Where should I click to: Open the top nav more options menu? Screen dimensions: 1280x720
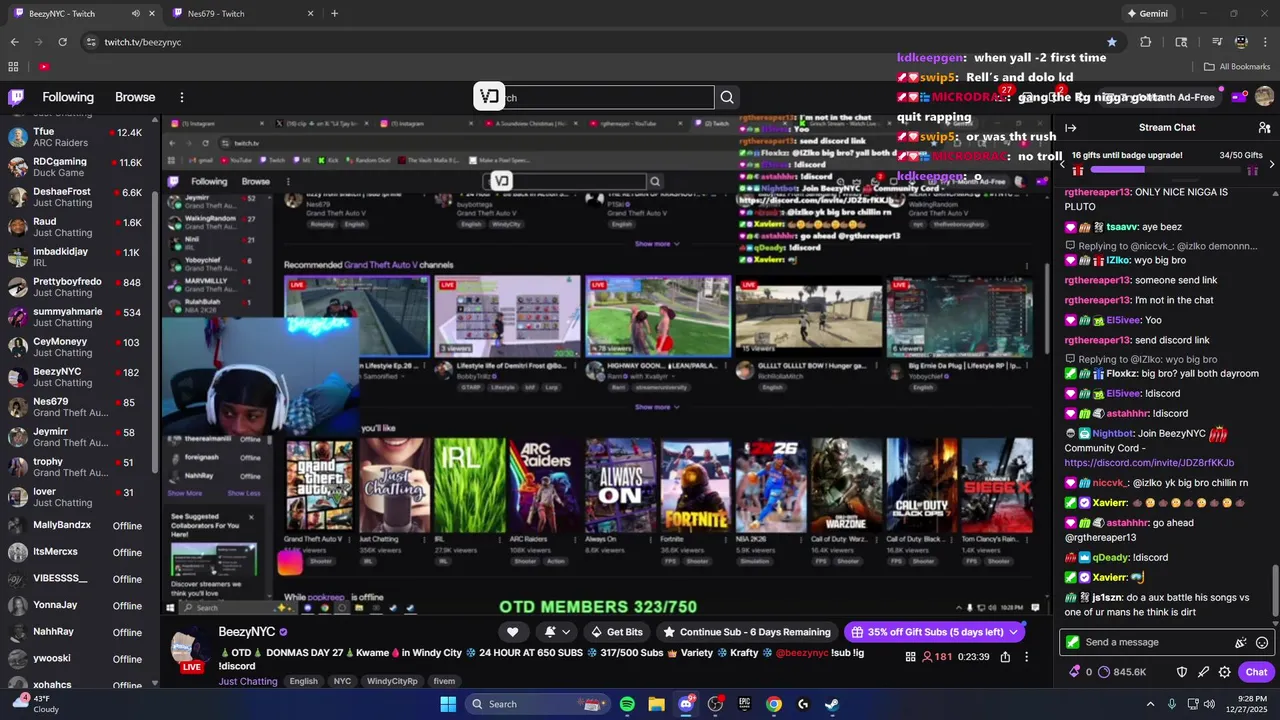point(181,97)
